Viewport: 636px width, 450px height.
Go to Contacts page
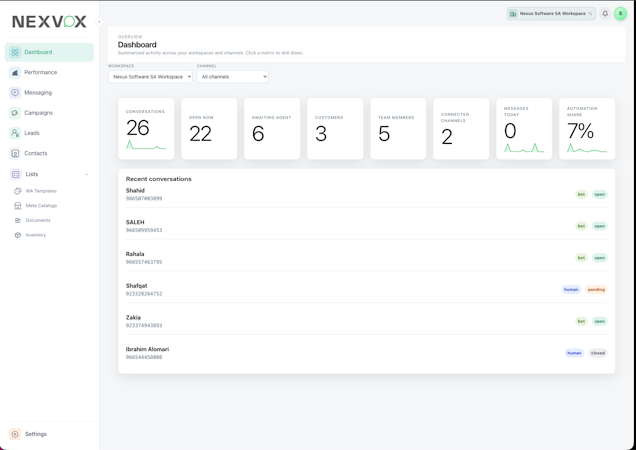[x=49, y=153]
